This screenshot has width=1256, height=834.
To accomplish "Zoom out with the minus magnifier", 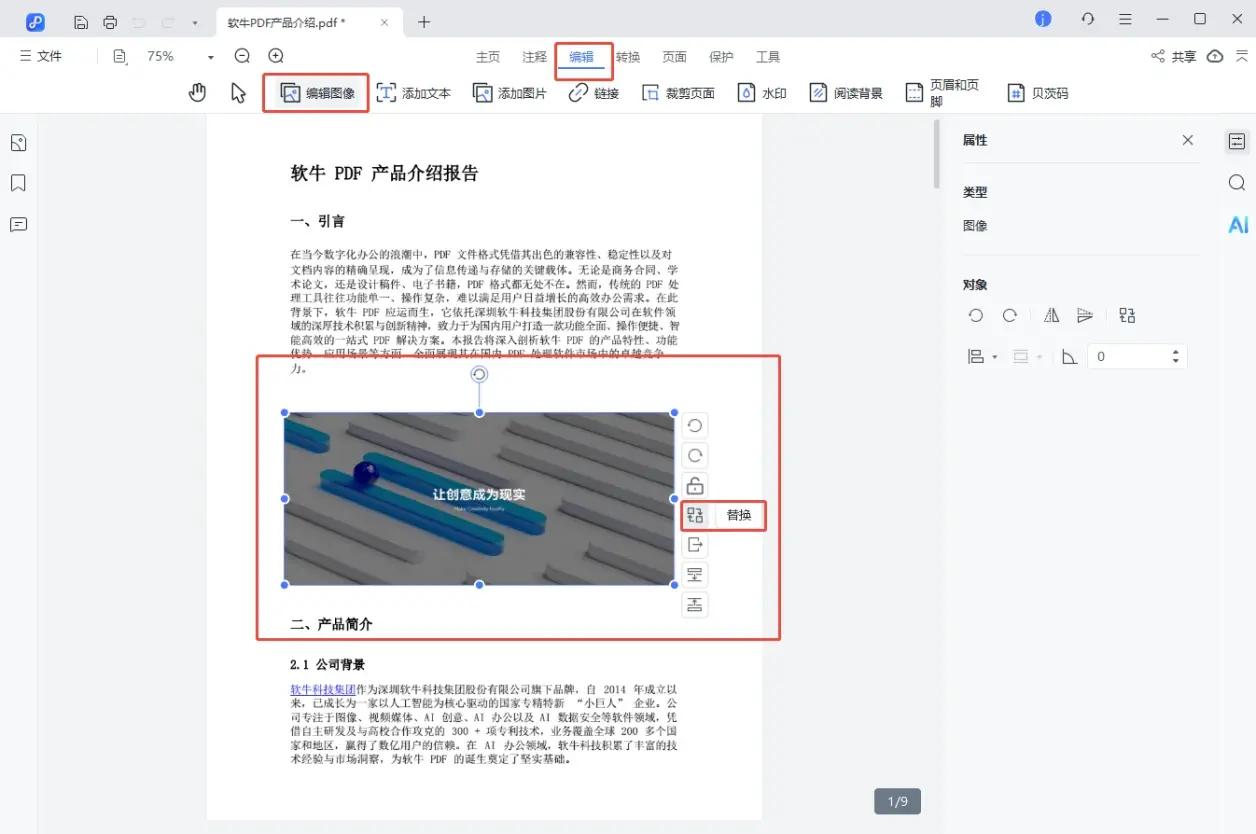I will (242, 57).
